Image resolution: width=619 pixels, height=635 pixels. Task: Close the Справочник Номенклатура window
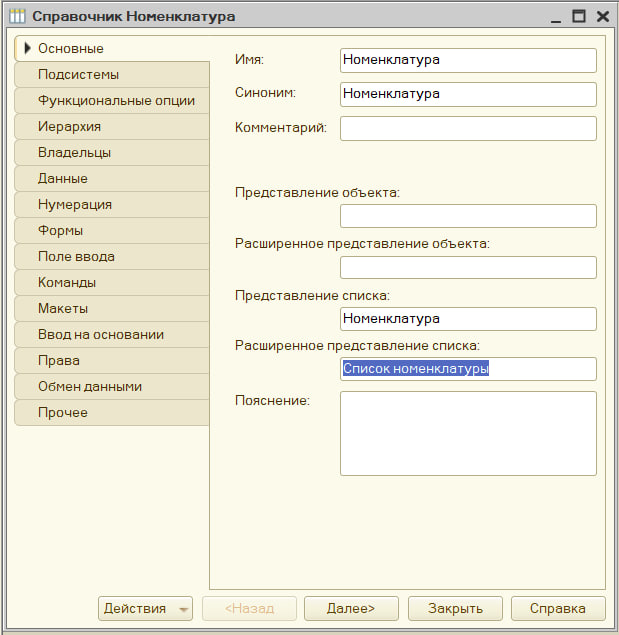pos(603,16)
